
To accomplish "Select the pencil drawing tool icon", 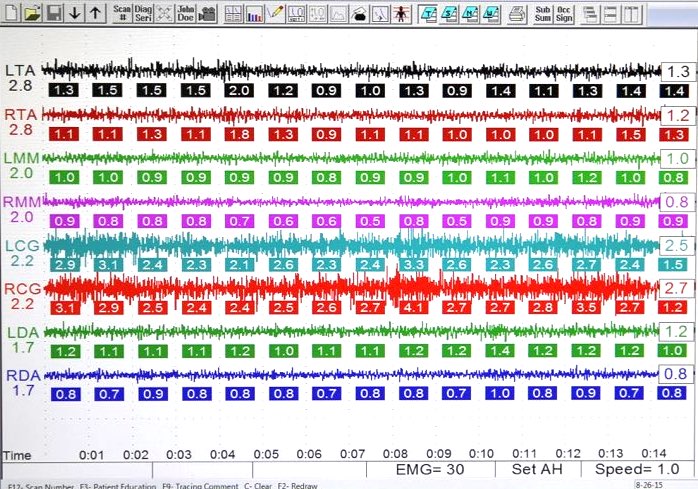I will pos(276,13).
